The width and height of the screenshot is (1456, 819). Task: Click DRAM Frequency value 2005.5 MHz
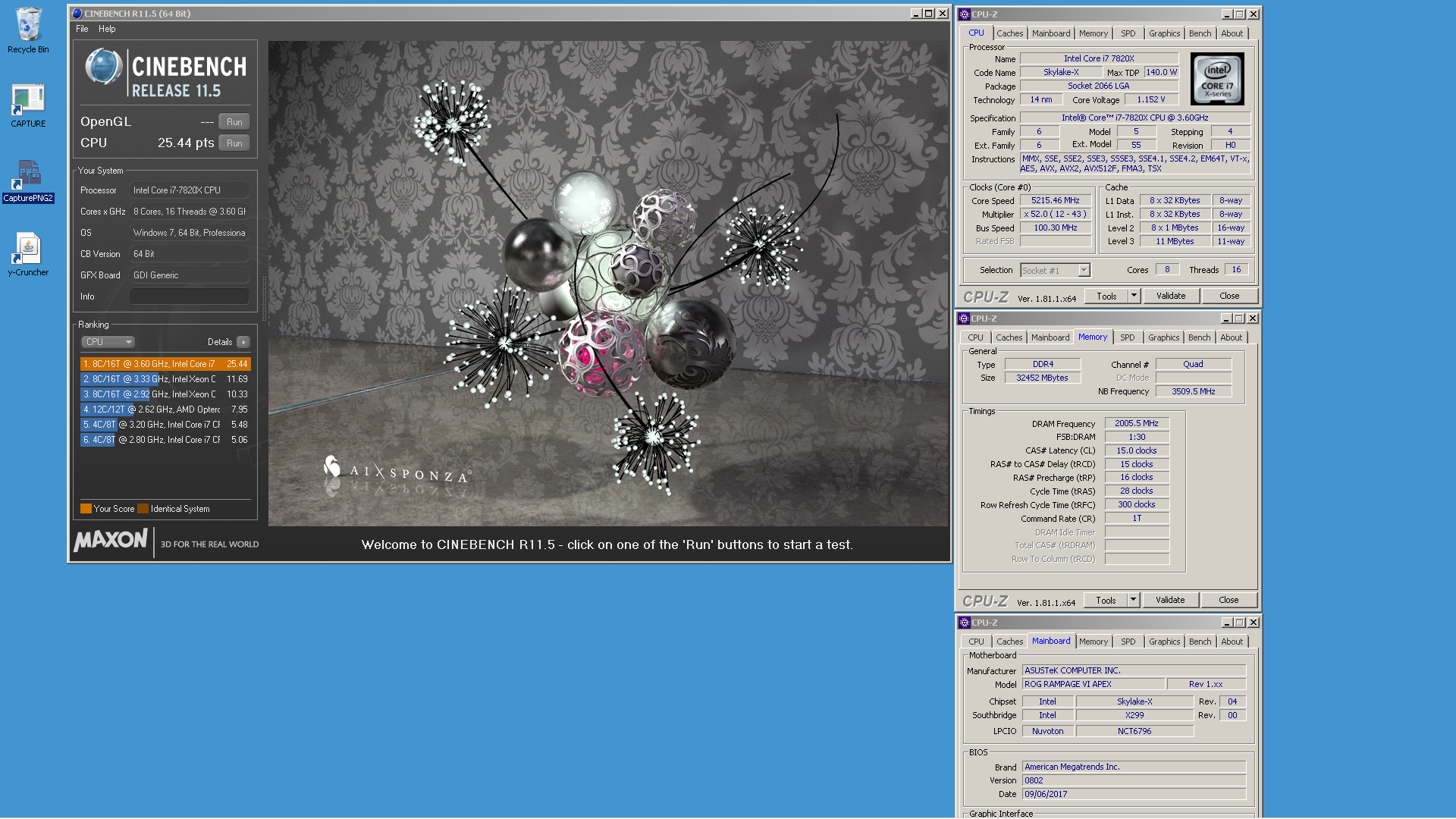pos(1137,424)
